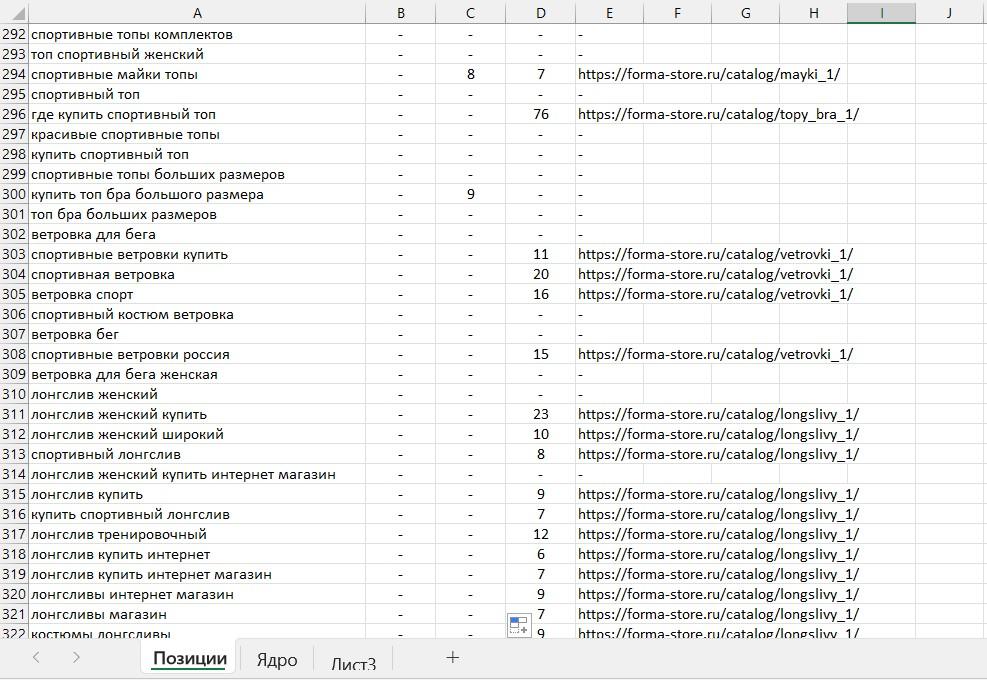Select the value 76 in column D
This screenshot has height=680, width=987.
click(540, 115)
